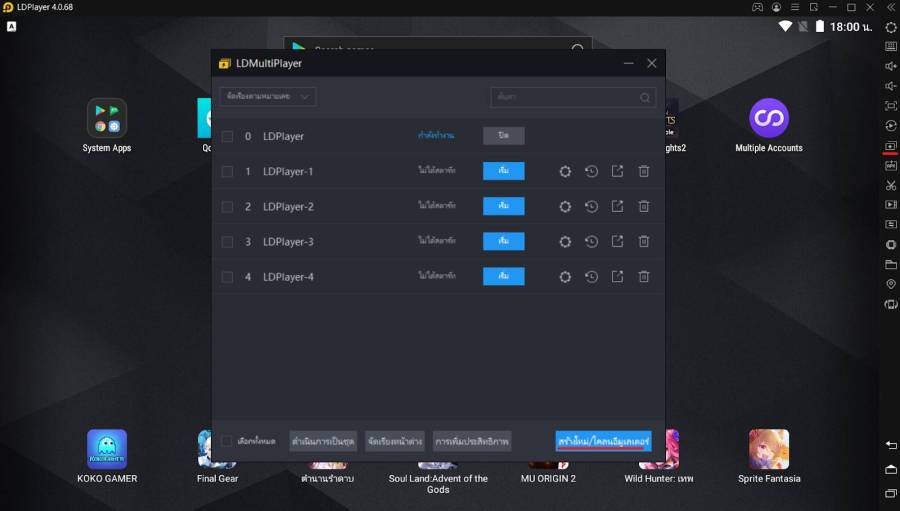
Task: Delete the LDPlayer-1 instance
Action: (x=644, y=171)
